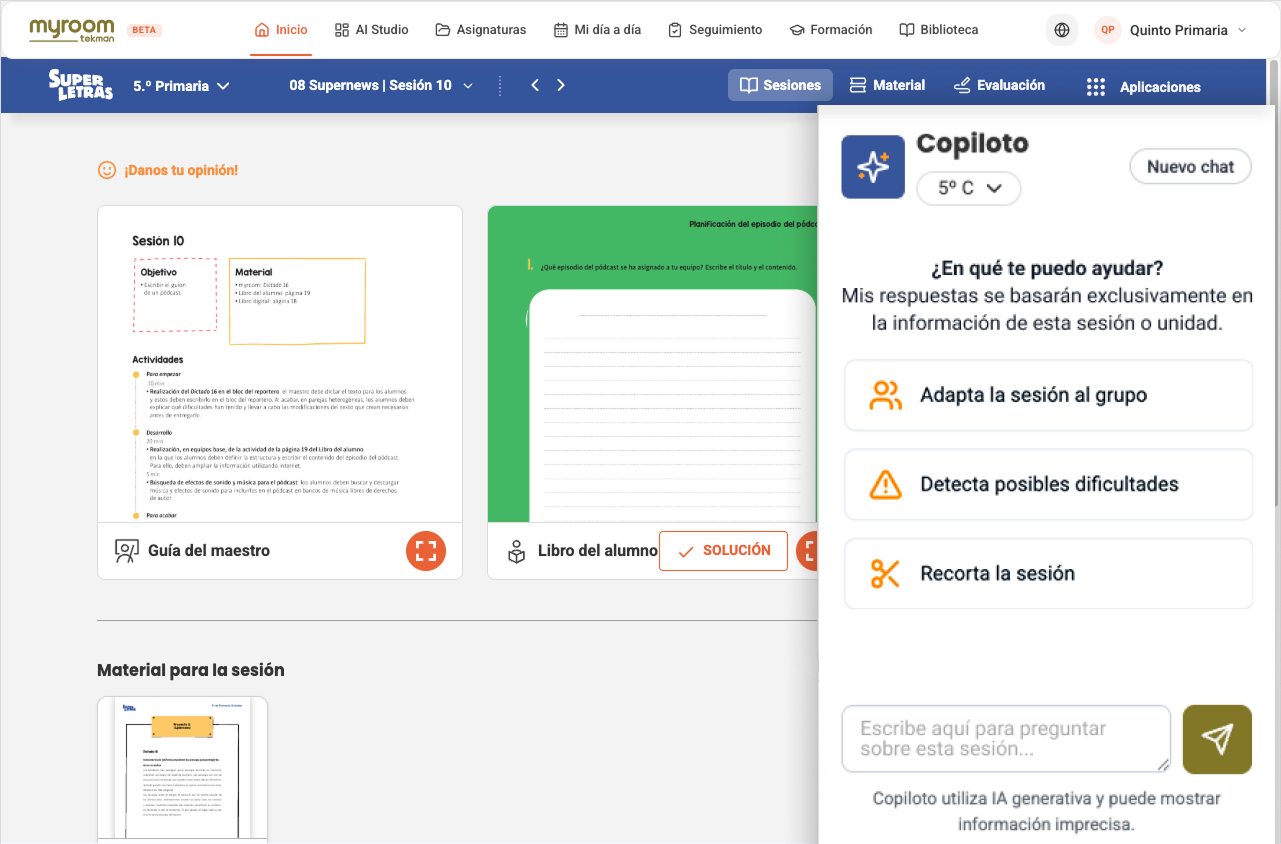The image size is (1281, 844).
Task: Go to the next session arrow
Action: pyautogui.click(x=561, y=86)
